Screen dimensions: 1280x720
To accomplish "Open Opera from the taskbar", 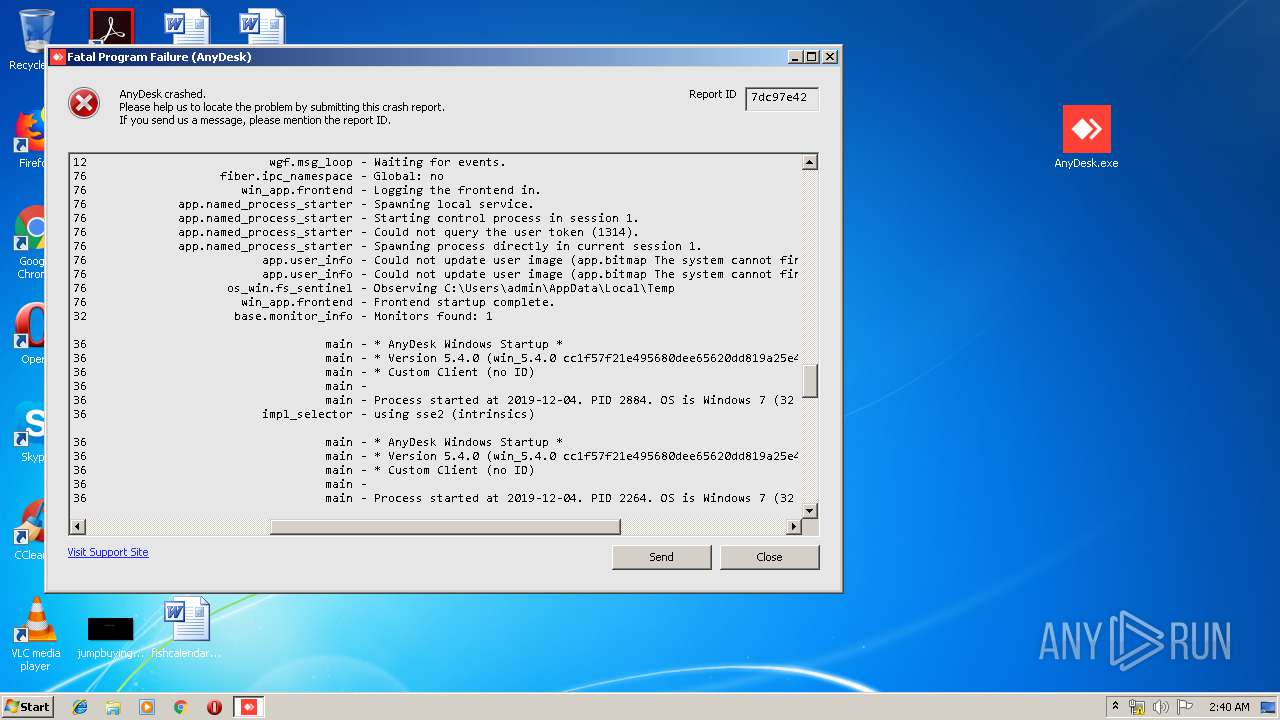I will pos(214,707).
